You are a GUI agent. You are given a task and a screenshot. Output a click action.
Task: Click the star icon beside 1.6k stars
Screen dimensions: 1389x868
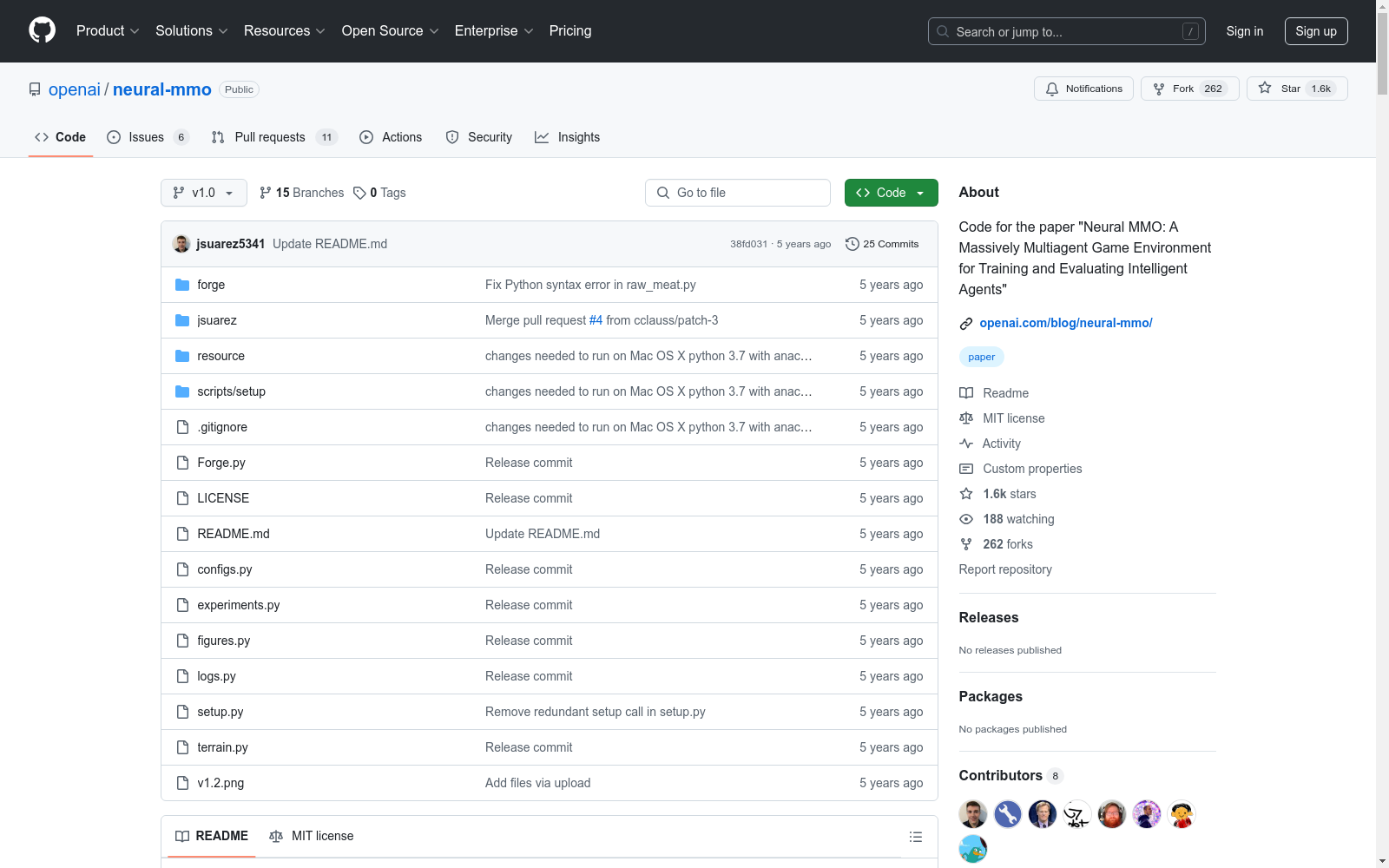[x=966, y=494]
